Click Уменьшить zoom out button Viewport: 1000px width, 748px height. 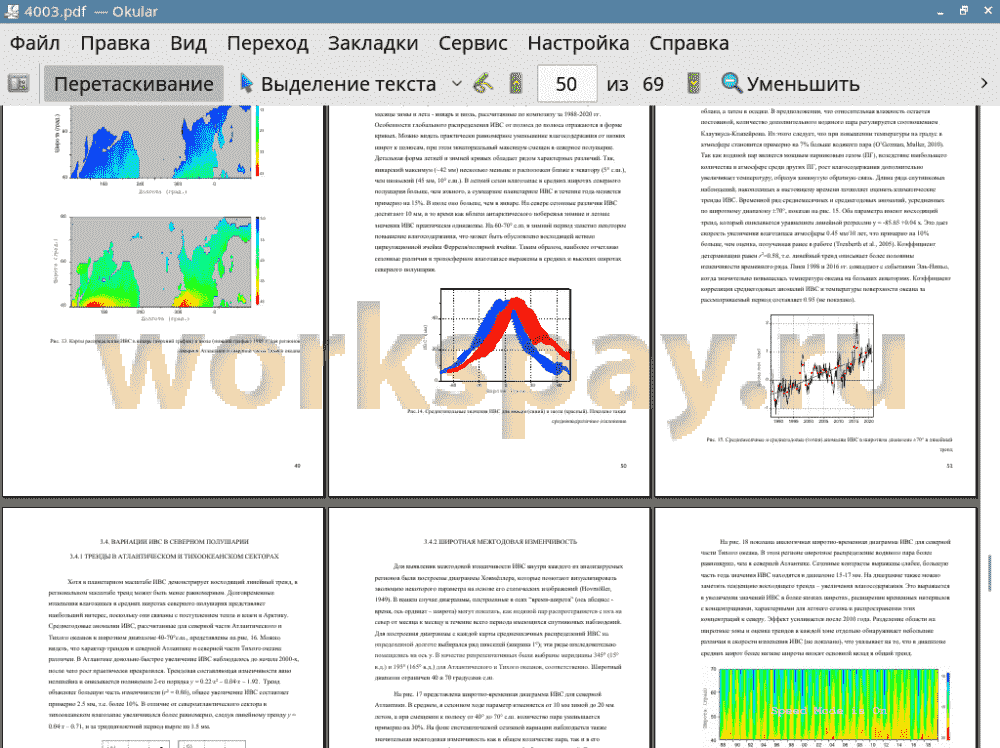tap(790, 84)
